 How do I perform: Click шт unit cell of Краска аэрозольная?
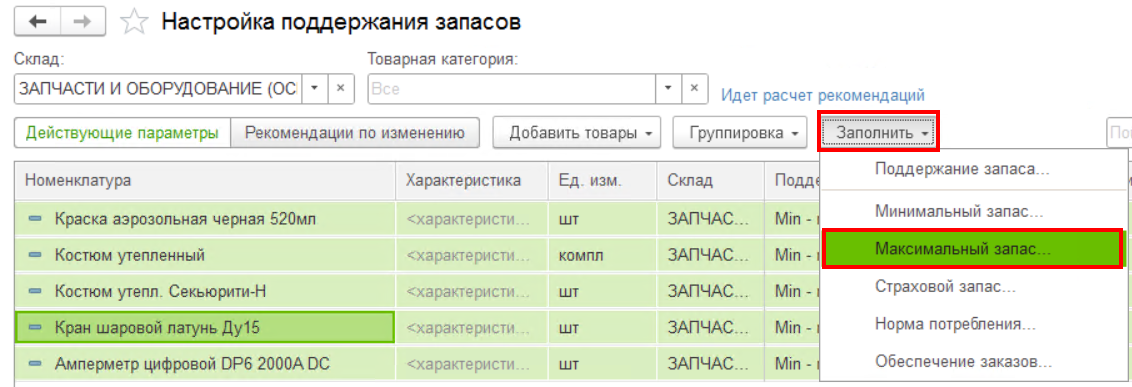pyautogui.click(x=603, y=218)
